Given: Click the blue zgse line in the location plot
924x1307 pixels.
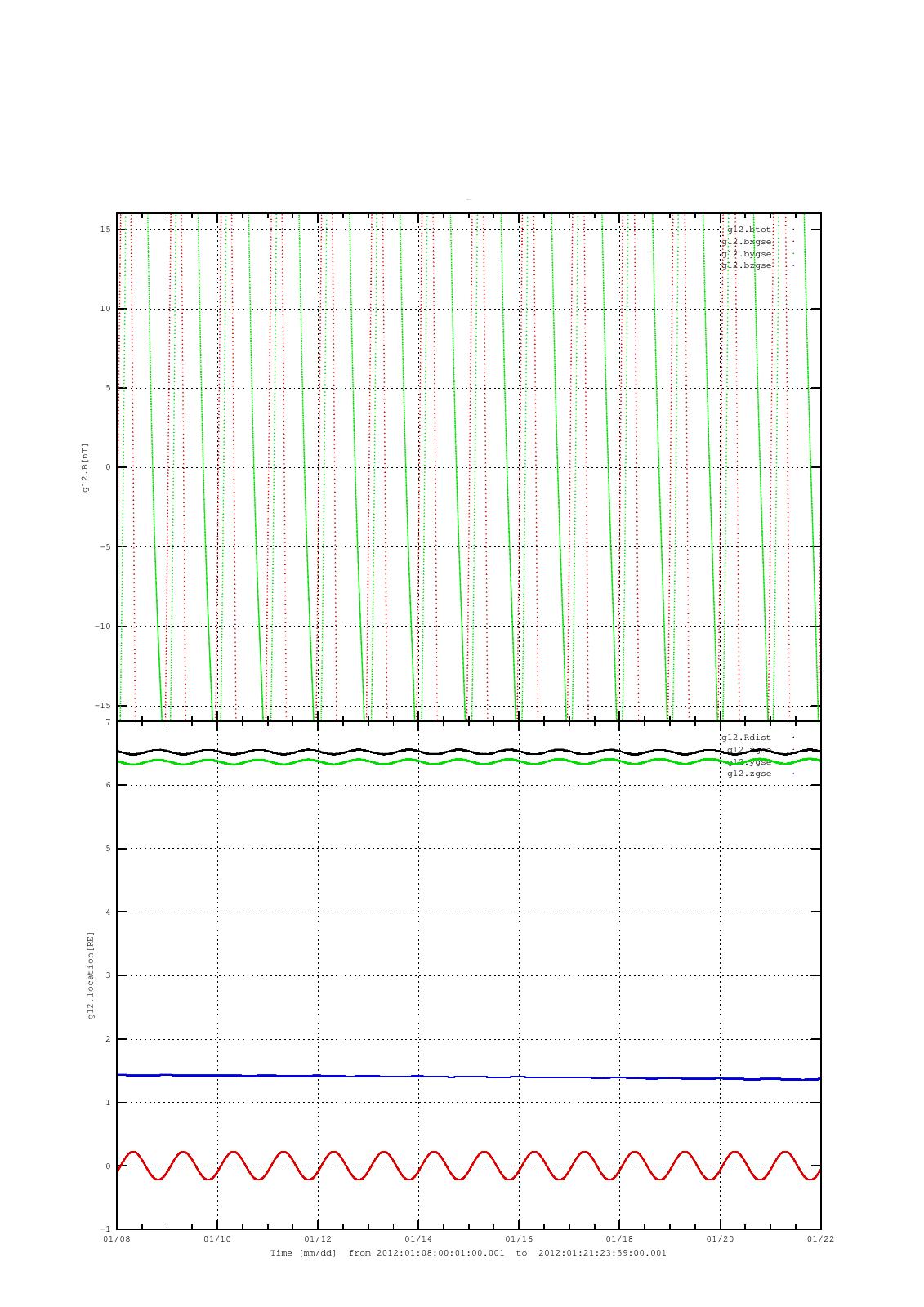Looking at the screenshot, I should tap(468, 1077).
